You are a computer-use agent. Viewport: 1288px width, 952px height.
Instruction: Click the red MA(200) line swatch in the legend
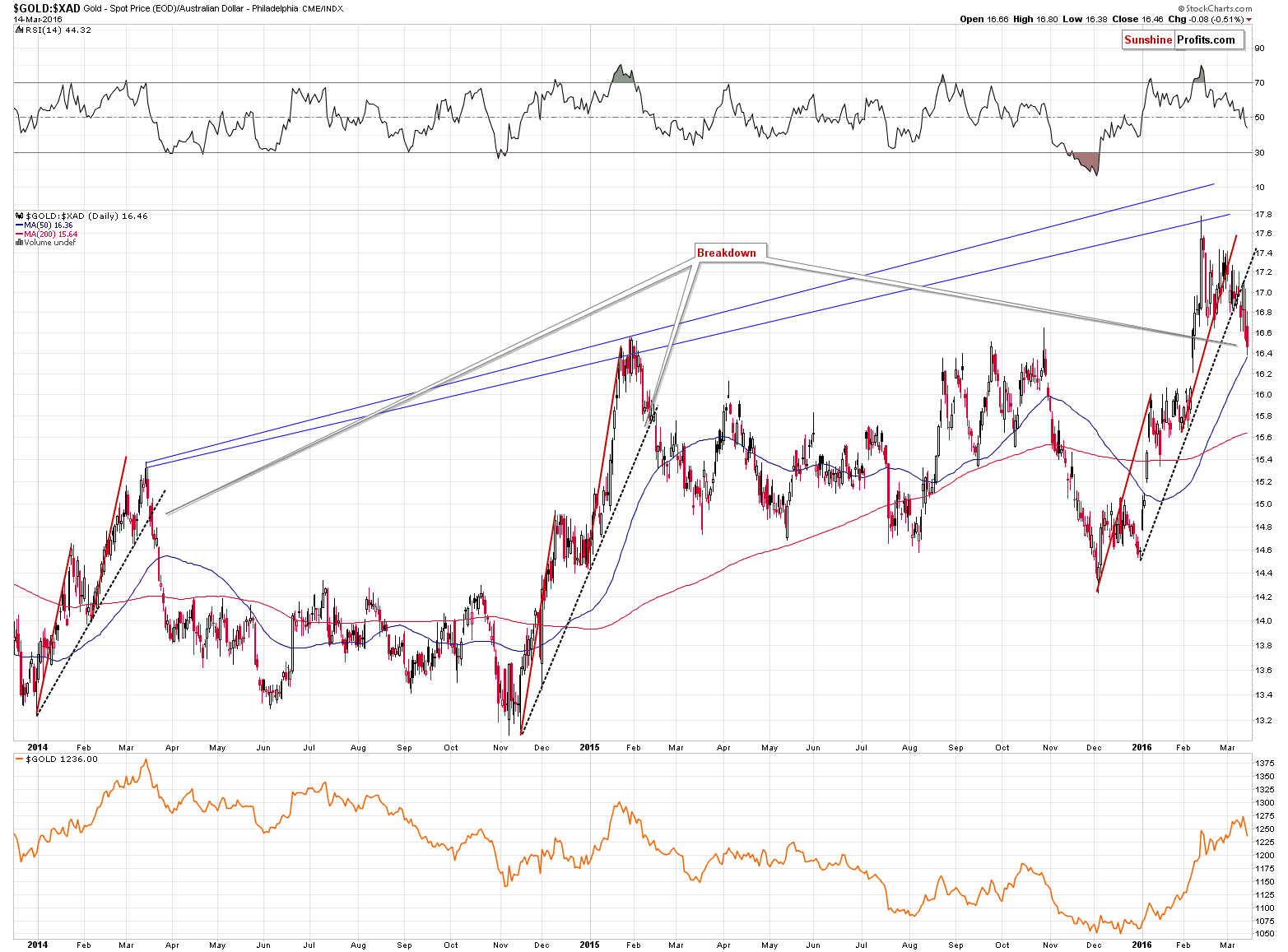(19, 235)
